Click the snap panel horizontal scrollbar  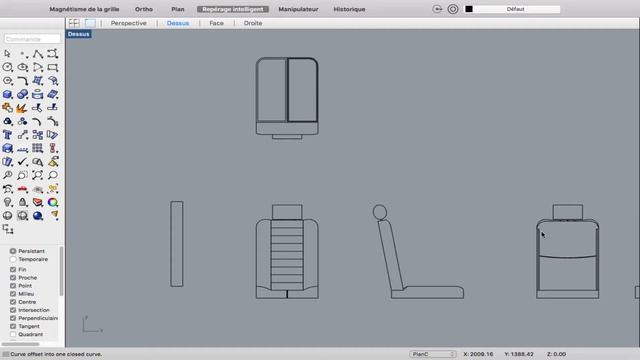click(x=20, y=344)
